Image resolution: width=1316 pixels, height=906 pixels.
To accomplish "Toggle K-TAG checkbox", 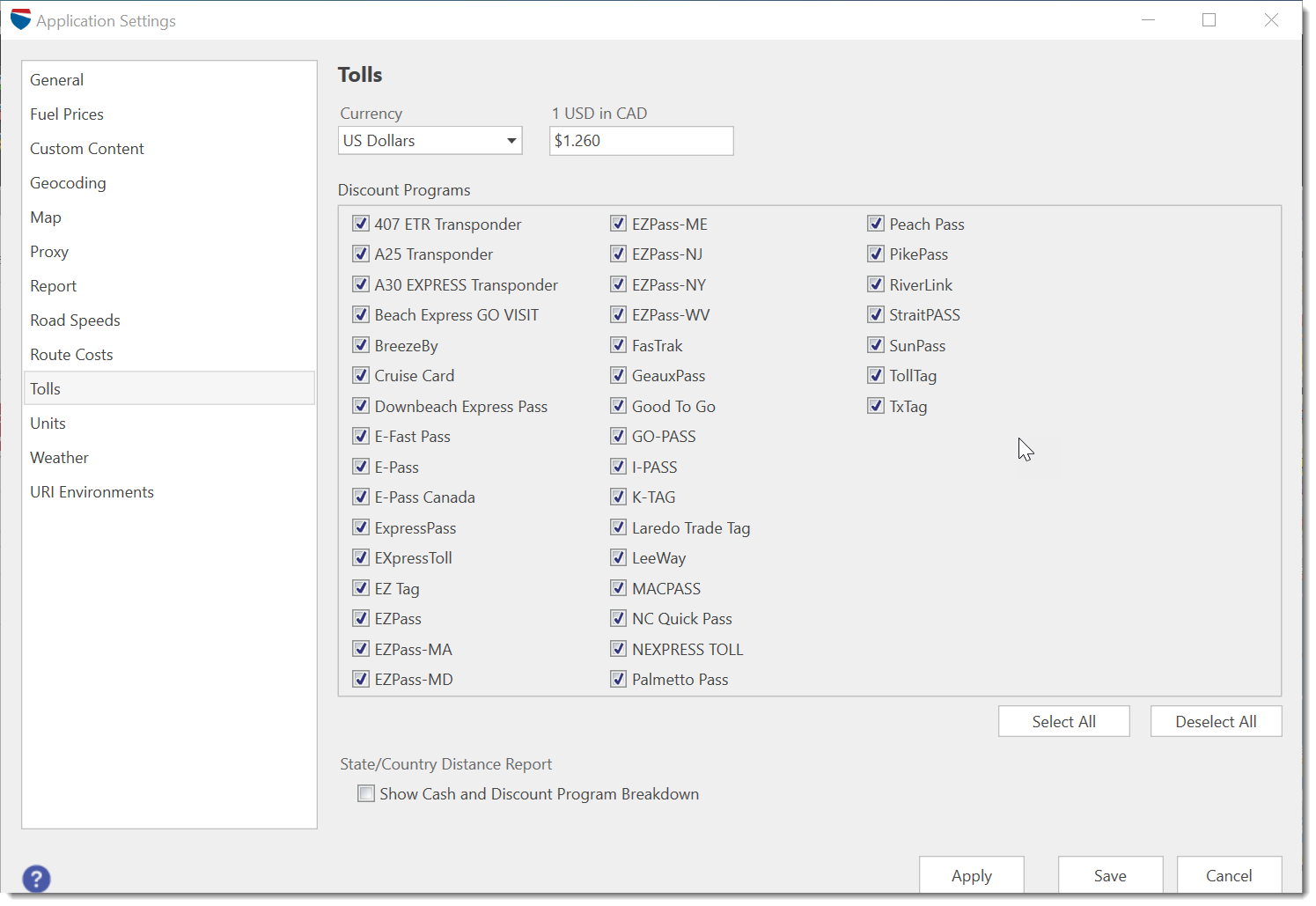I will pos(619,497).
